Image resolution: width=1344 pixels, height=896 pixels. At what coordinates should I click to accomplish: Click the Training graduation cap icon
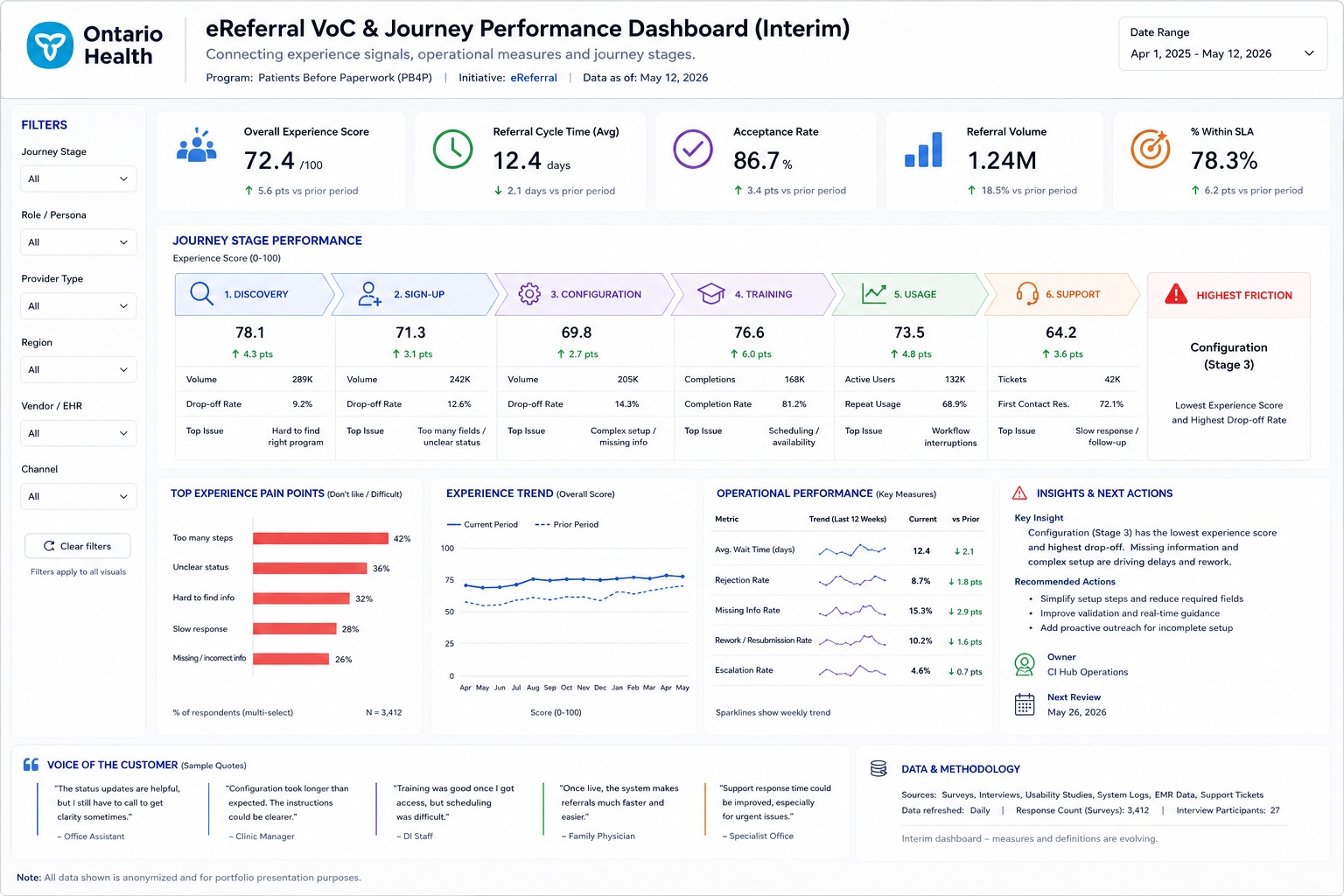pyautogui.click(x=711, y=294)
